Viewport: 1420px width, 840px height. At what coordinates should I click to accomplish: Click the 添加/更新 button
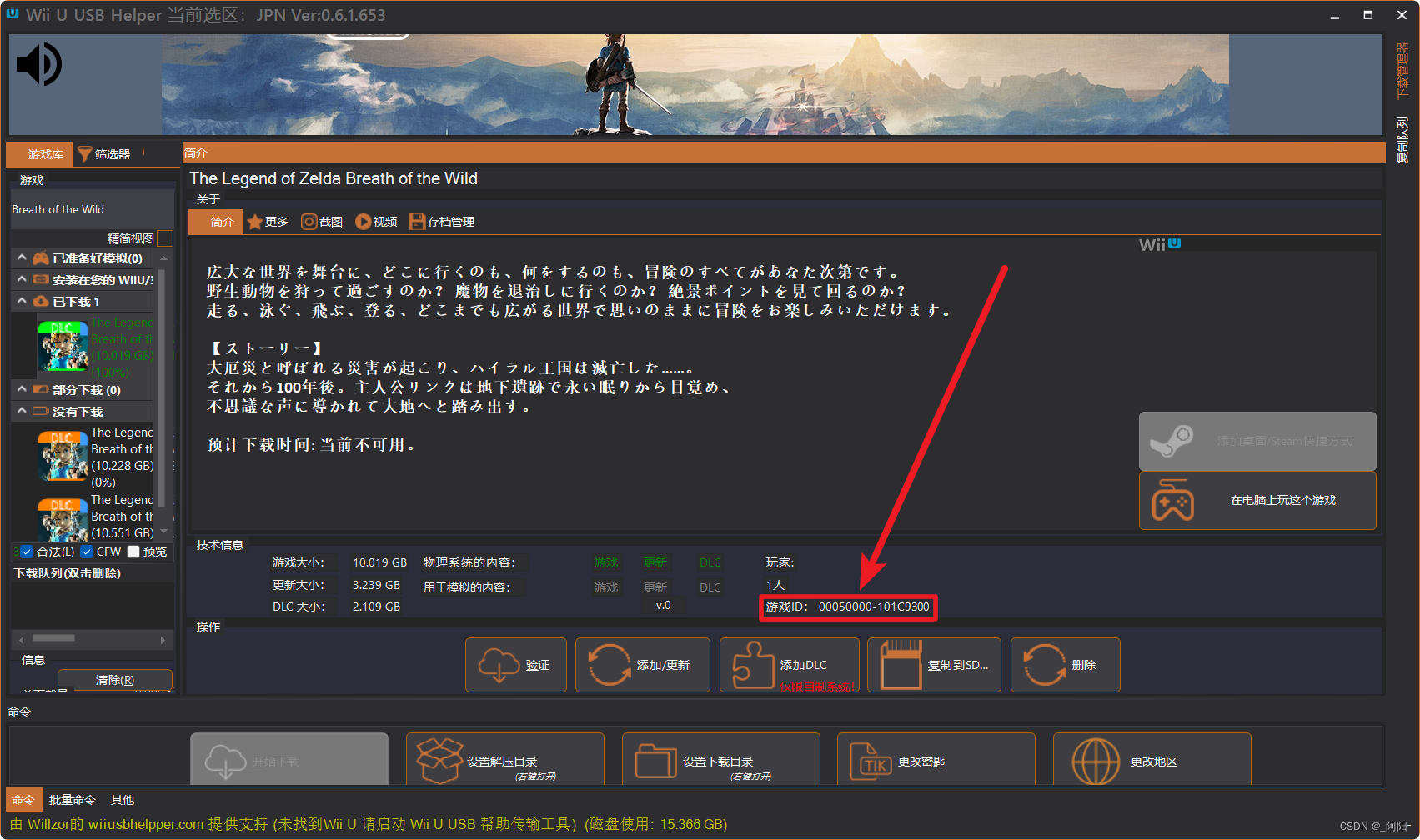pyautogui.click(x=643, y=665)
